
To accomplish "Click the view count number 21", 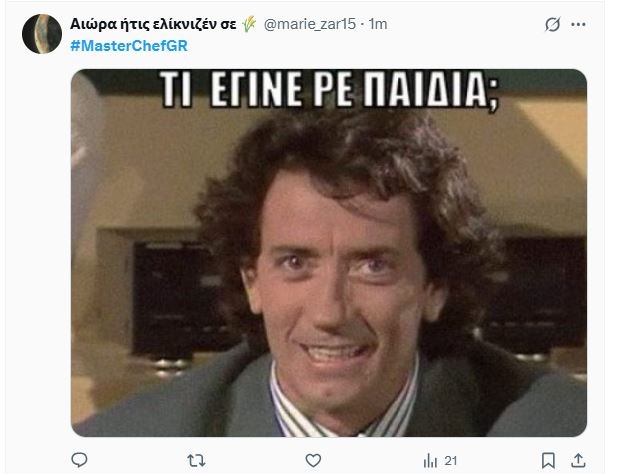I will (x=451, y=461).
